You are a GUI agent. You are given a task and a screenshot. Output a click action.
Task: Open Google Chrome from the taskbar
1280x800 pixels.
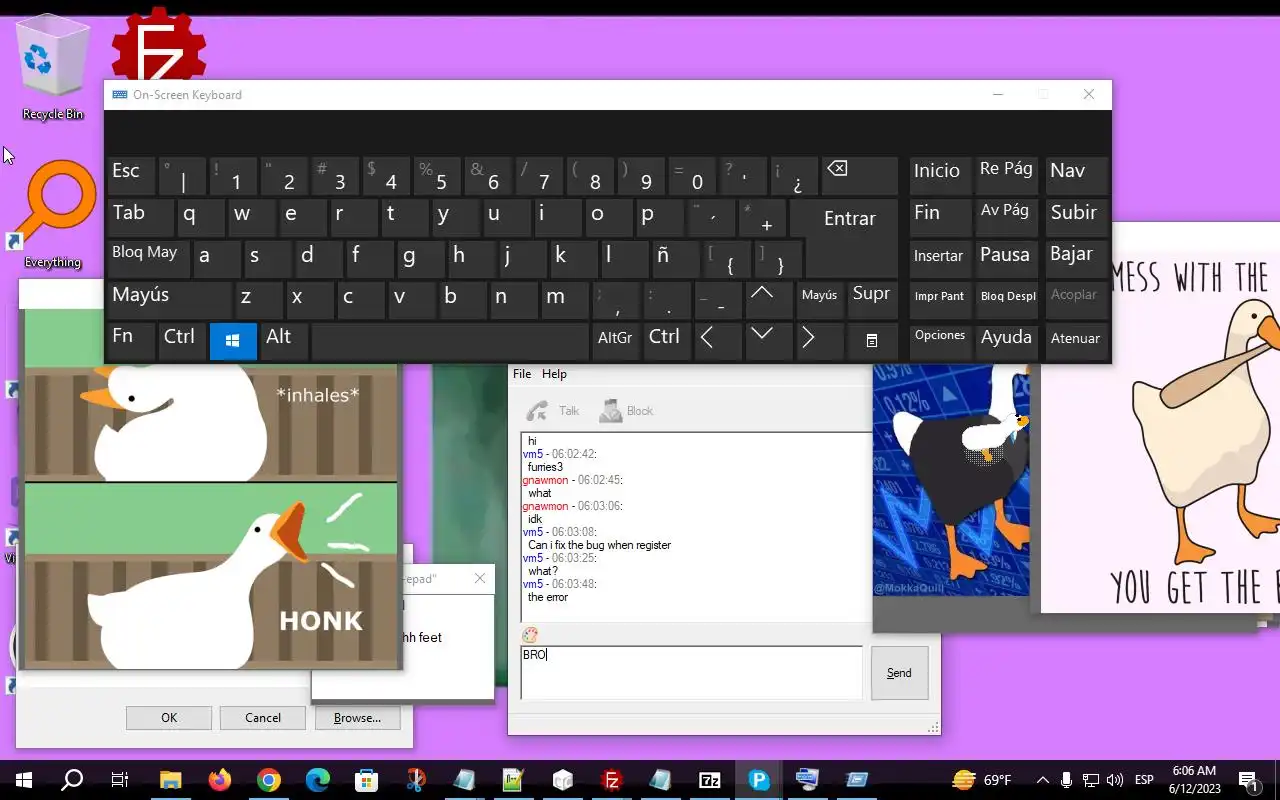[268, 780]
